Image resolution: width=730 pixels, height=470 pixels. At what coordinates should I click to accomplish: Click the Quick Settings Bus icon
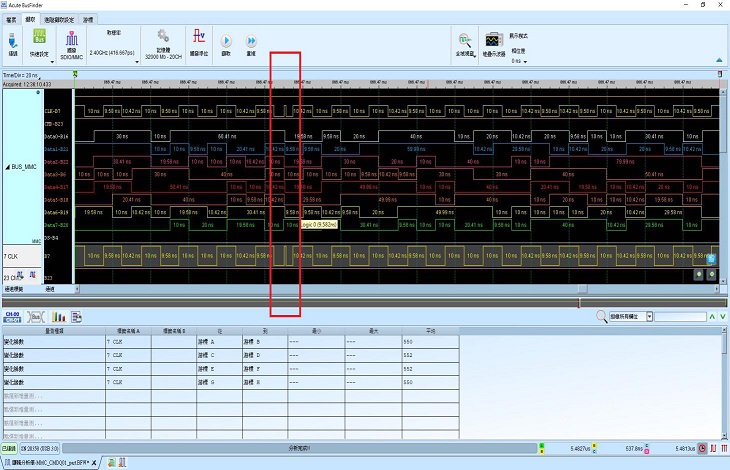point(41,36)
